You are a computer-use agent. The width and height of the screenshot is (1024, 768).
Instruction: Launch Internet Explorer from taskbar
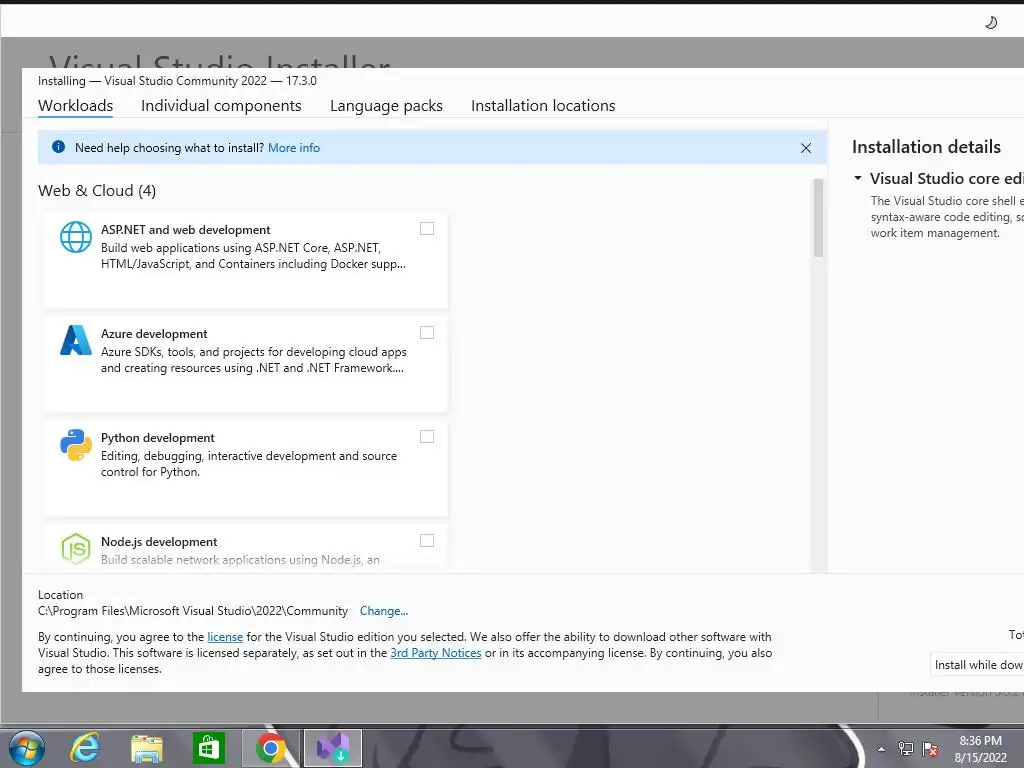tap(86, 748)
